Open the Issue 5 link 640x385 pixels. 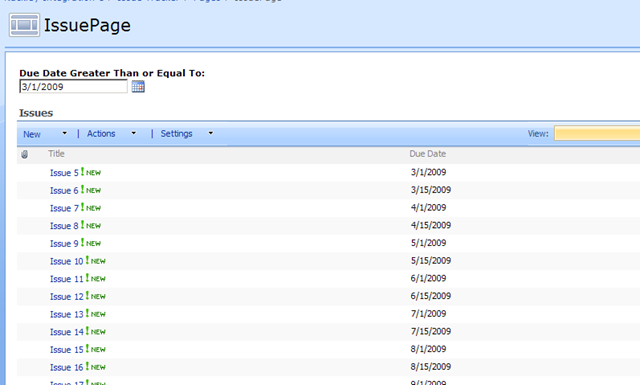click(64, 173)
